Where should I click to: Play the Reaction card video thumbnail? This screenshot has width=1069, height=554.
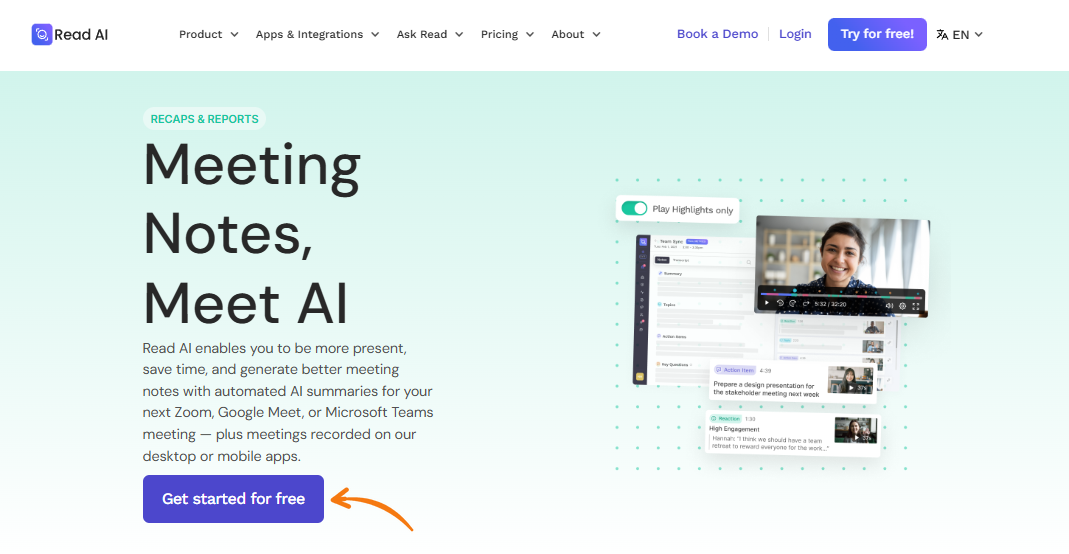point(856,431)
